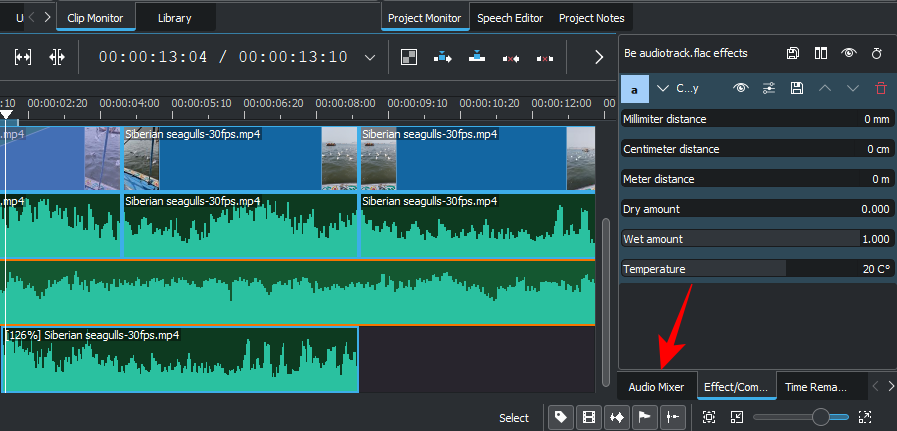Click the save effect stack icon

pyautogui.click(x=792, y=54)
